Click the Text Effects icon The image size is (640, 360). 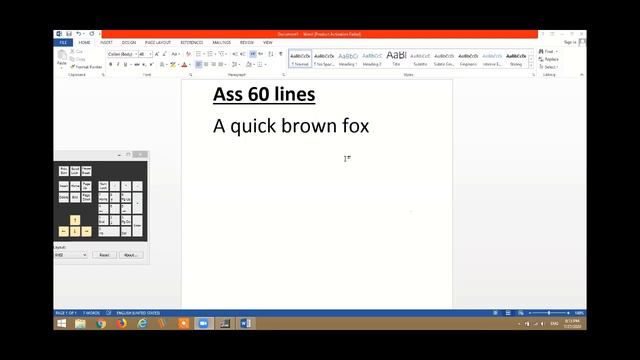coord(162,64)
